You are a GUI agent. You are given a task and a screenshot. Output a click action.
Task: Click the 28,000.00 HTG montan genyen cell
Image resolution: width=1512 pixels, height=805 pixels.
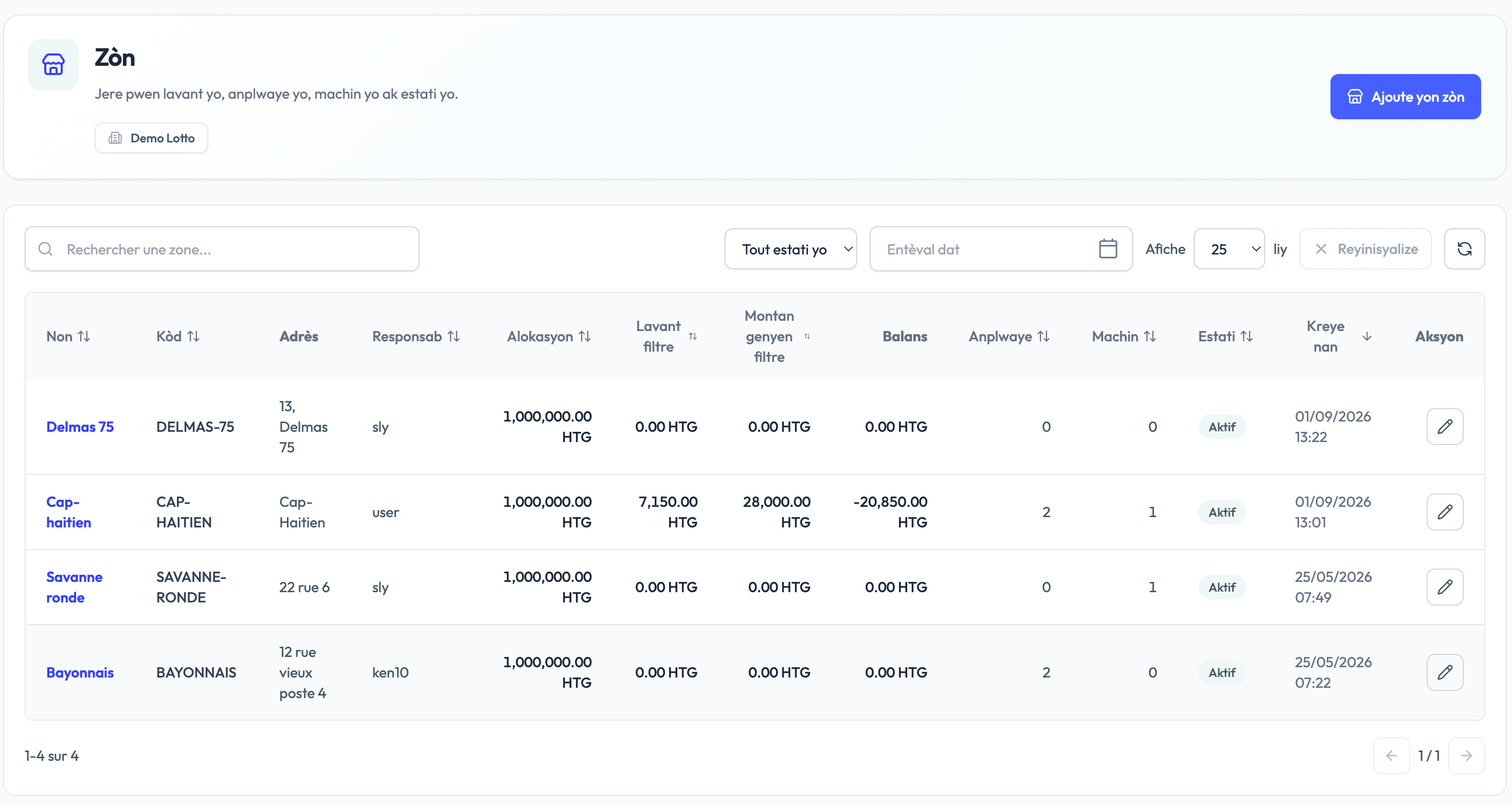click(777, 512)
